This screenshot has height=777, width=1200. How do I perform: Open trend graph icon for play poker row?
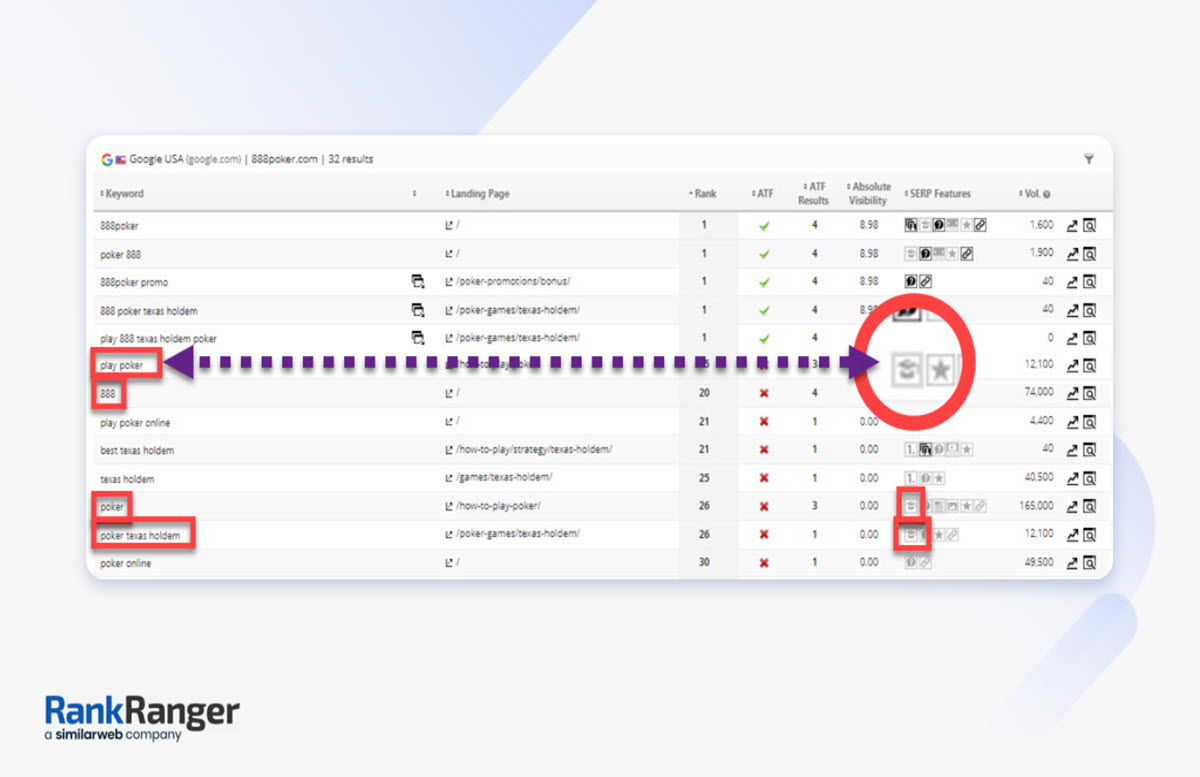pos(1072,366)
